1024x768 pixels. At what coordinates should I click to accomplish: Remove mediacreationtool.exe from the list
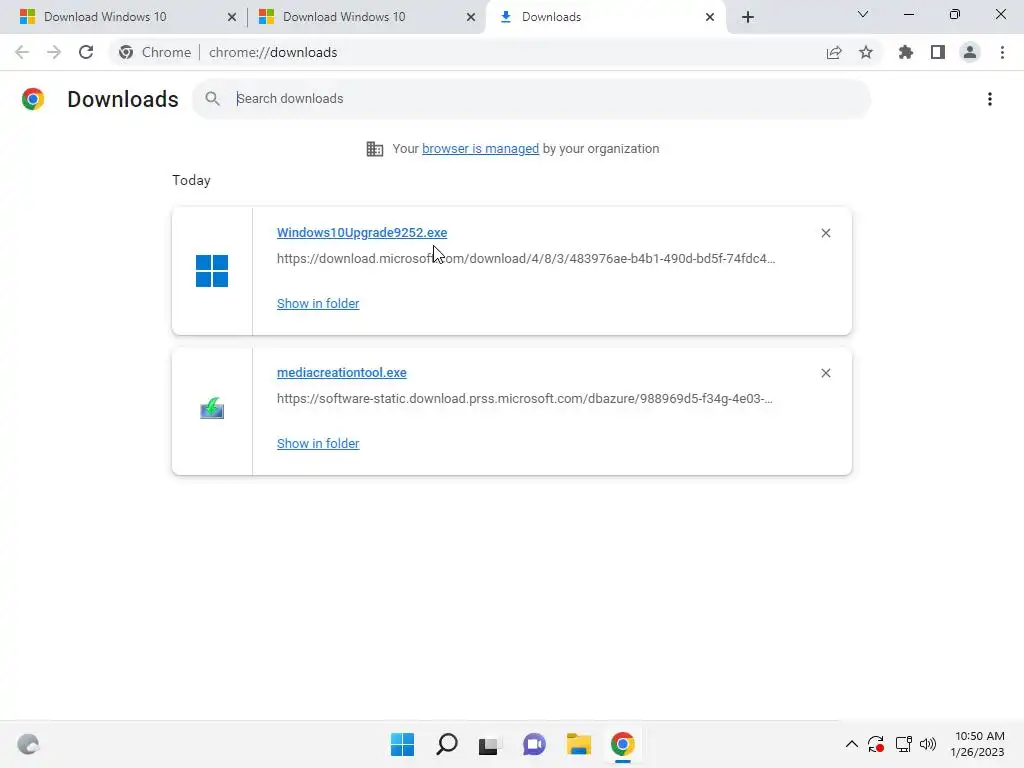point(826,373)
